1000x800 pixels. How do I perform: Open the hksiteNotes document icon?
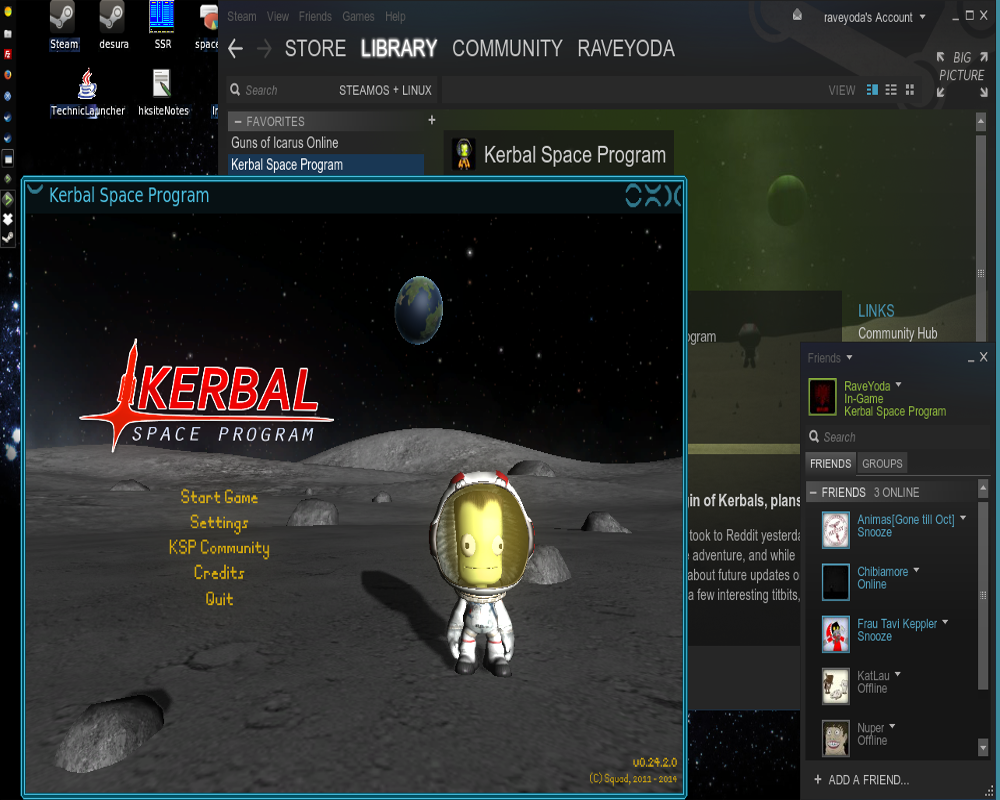pyautogui.click(x=162, y=84)
